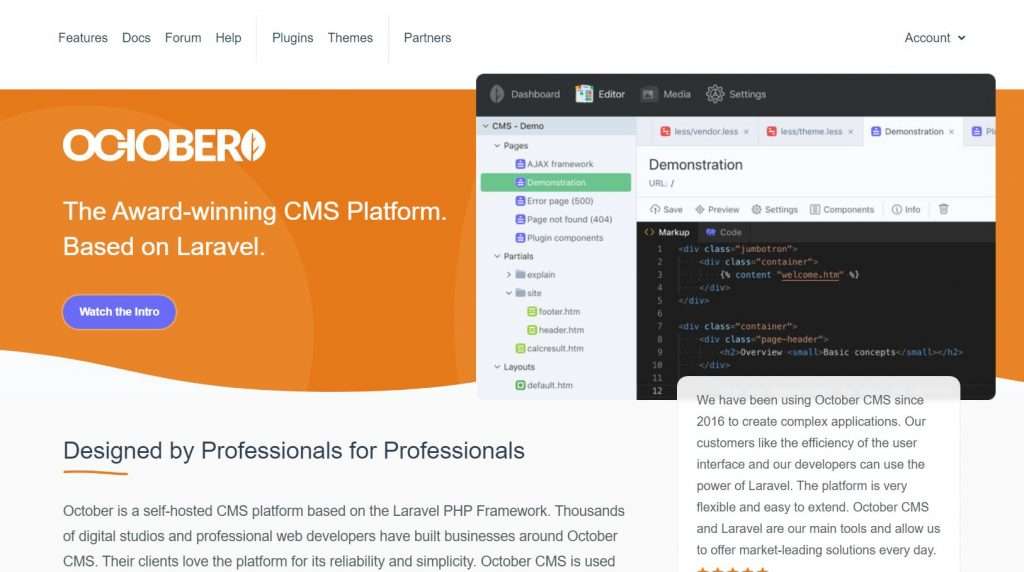
Task: Open the Features page
Action: pos(83,38)
